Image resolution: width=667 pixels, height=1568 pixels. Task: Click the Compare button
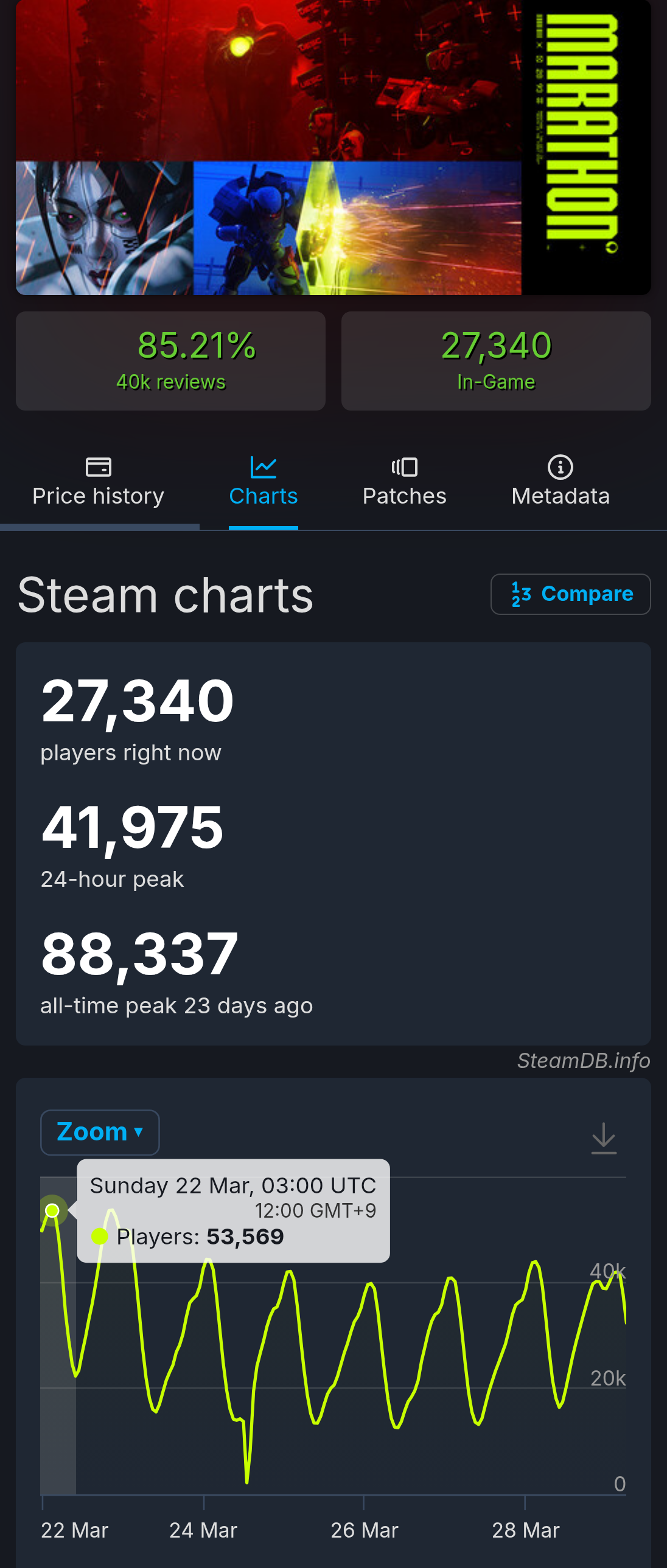pos(571,594)
